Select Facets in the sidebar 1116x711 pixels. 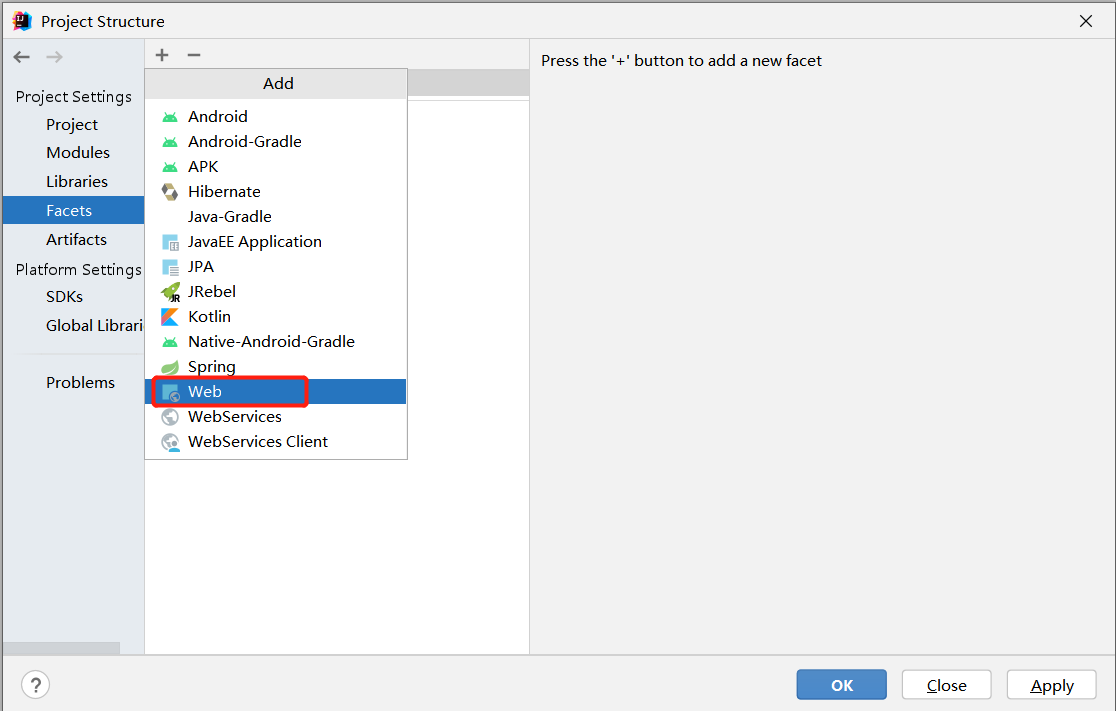pos(73,211)
